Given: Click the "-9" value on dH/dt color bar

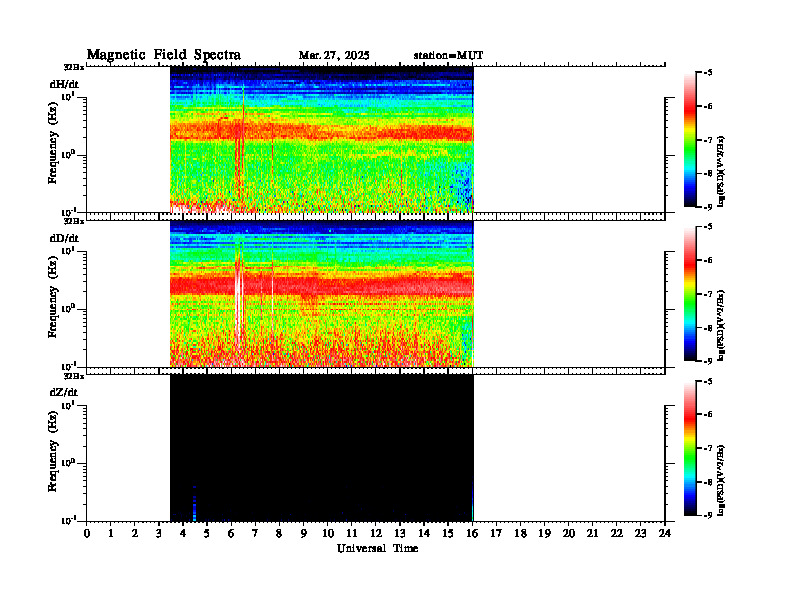Looking at the screenshot, I should click(x=708, y=207).
